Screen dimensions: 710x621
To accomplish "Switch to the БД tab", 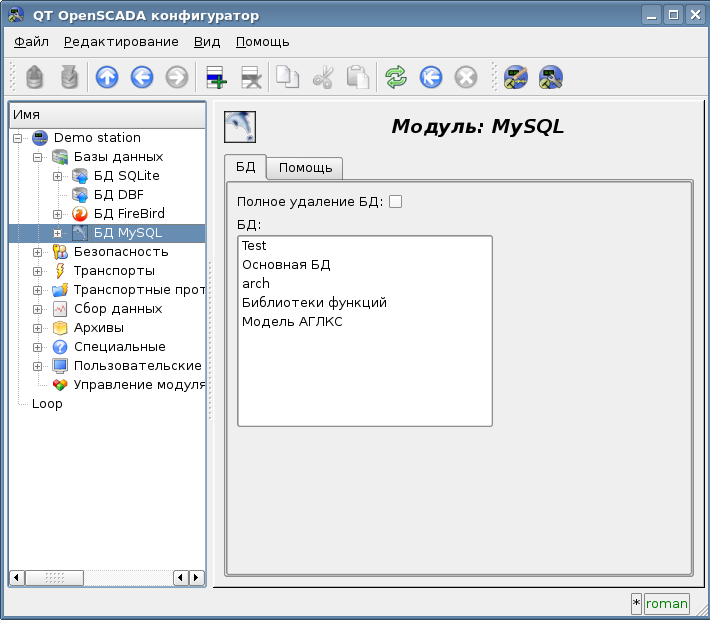I will point(245,167).
